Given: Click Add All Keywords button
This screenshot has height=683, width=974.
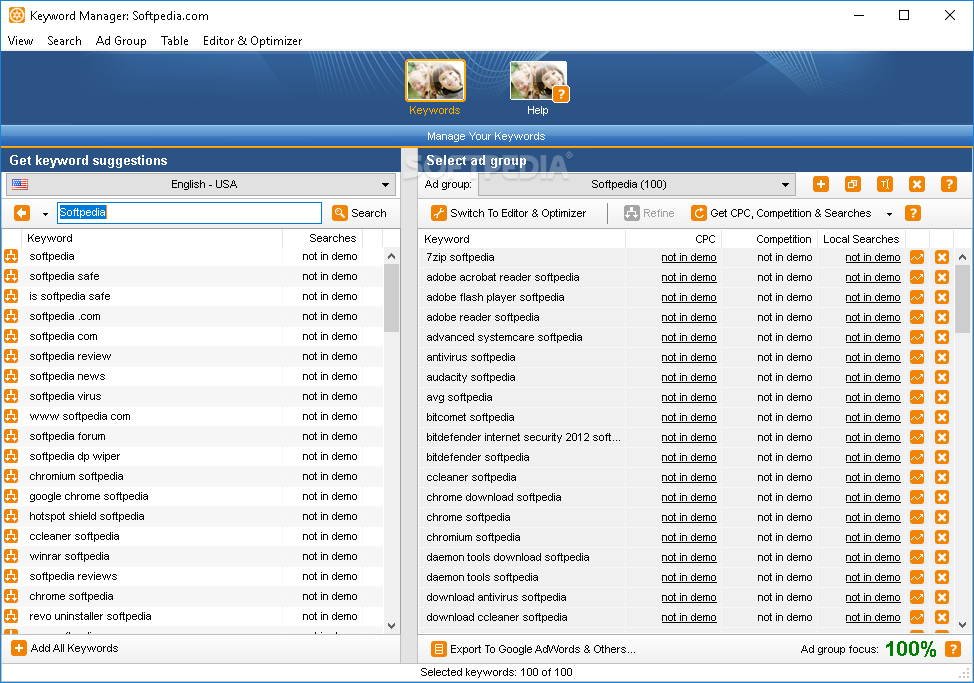Looking at the screenshot, I should point(65,648).
